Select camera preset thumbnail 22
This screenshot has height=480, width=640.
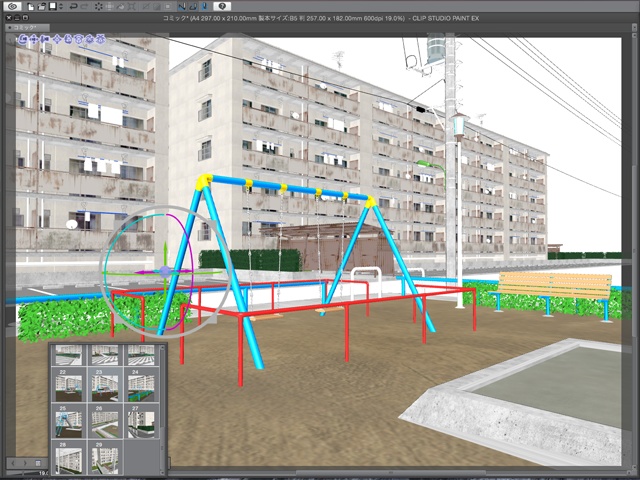point(69,384)
